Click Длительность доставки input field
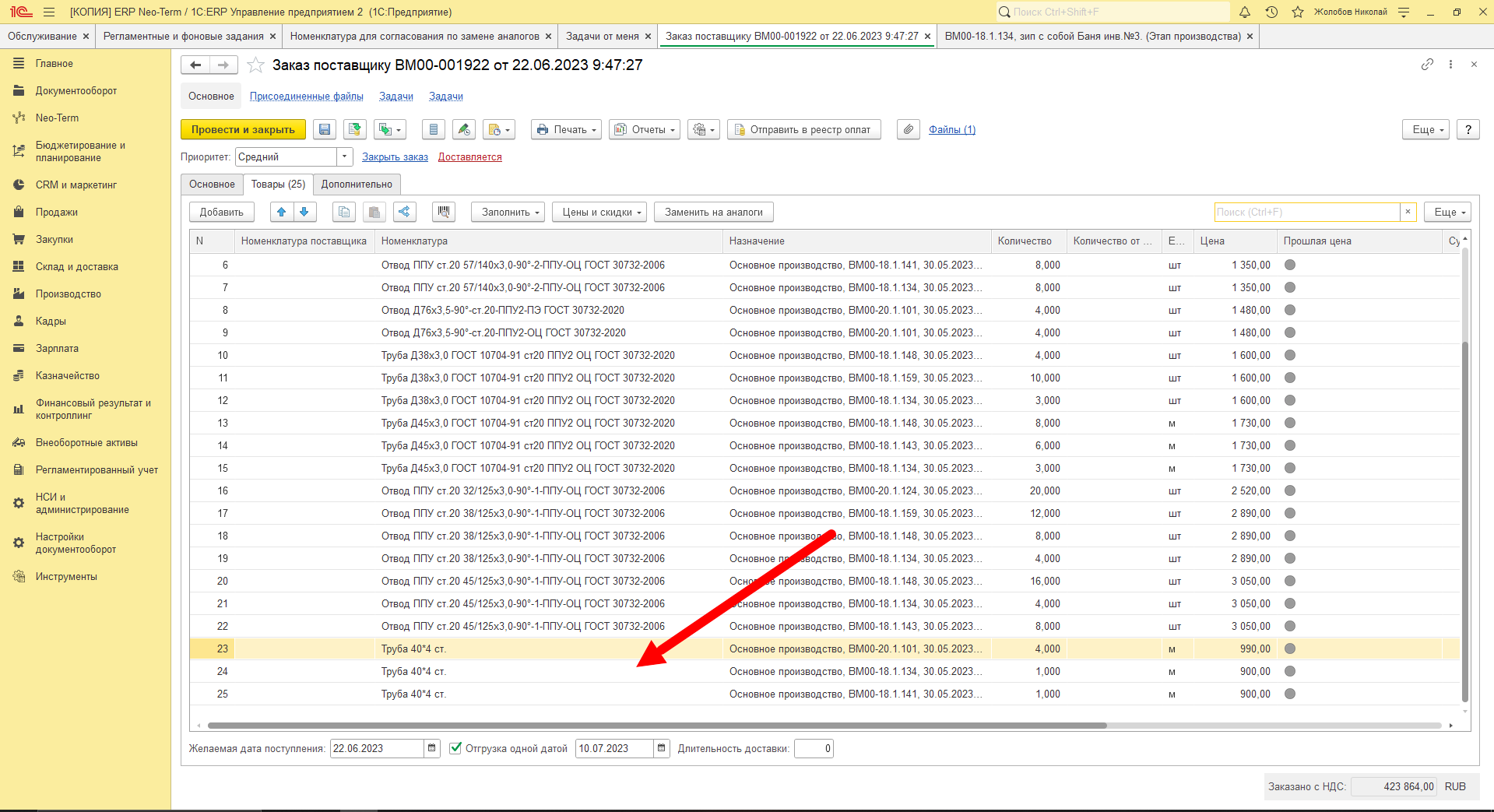This screenshot has height=812, width=1494. [x=814, y=748]
